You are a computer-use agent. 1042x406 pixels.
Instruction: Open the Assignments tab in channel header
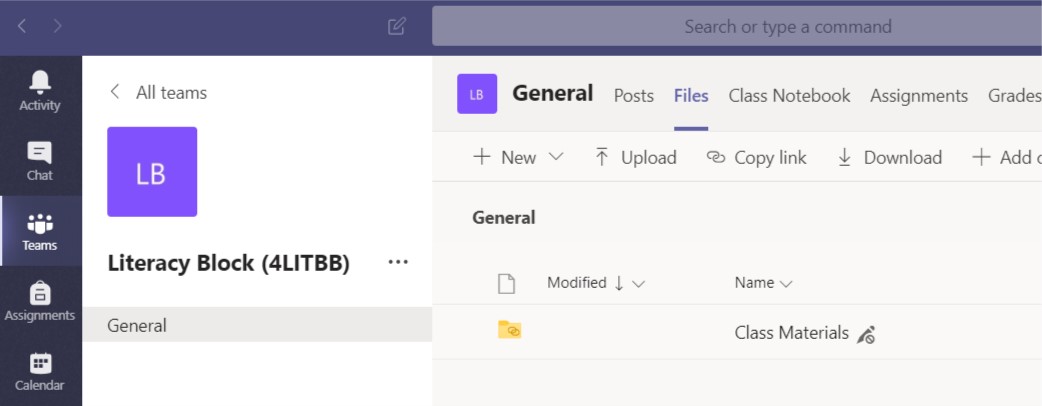[919, 96]
